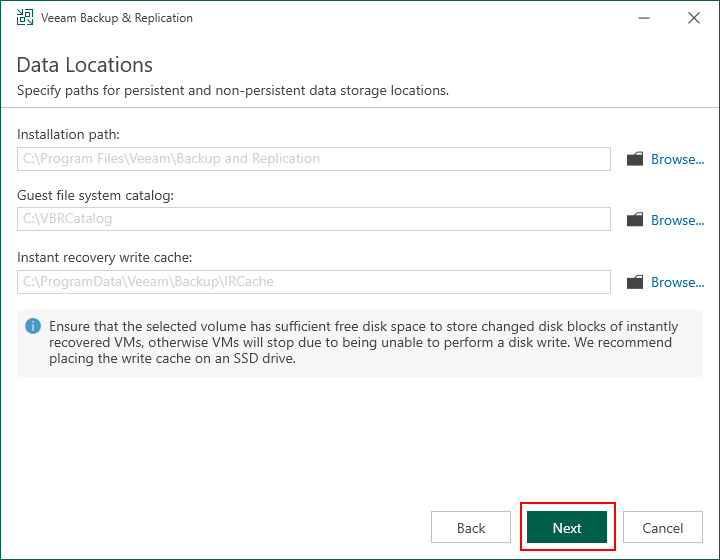Open Browse for the Guest file system catalog
This screenshot has height=560, width=720.
(x=677, y=220)
